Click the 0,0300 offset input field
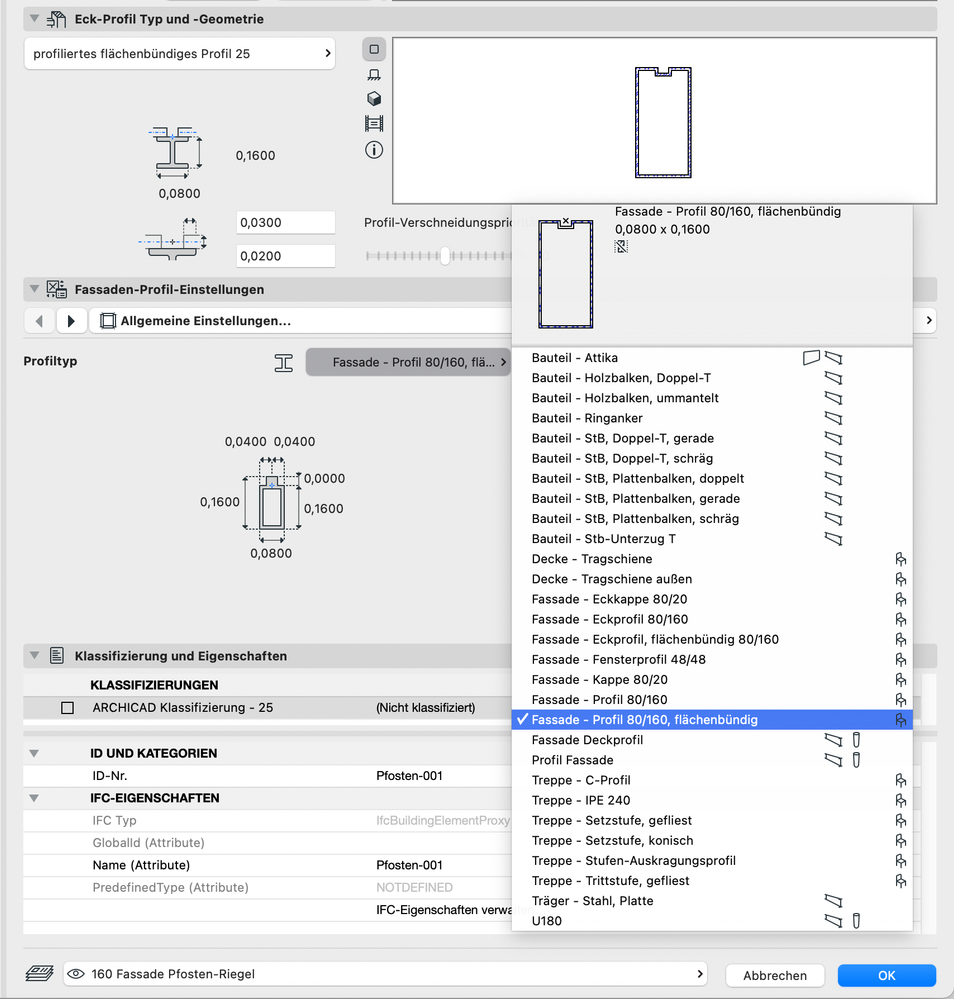This screenshot has width=954, height=999. pos(285,222)
